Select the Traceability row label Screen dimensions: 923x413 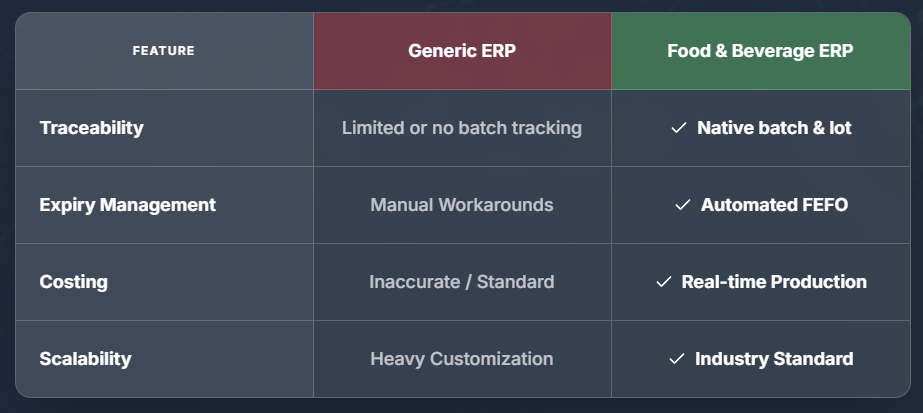coord(91,128)
